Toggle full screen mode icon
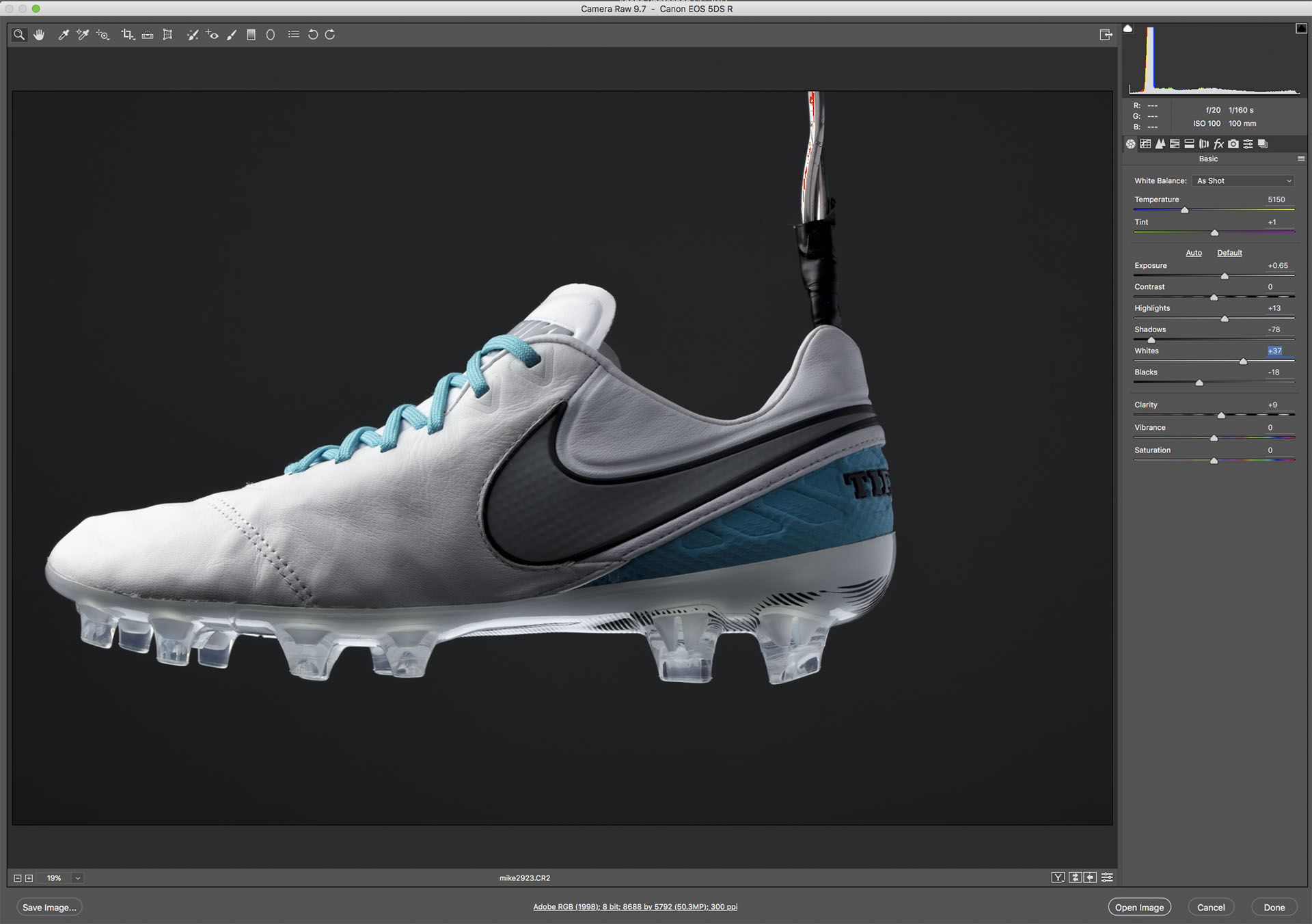Screen dimensions: 1312x924 (x=1106, y=35)
